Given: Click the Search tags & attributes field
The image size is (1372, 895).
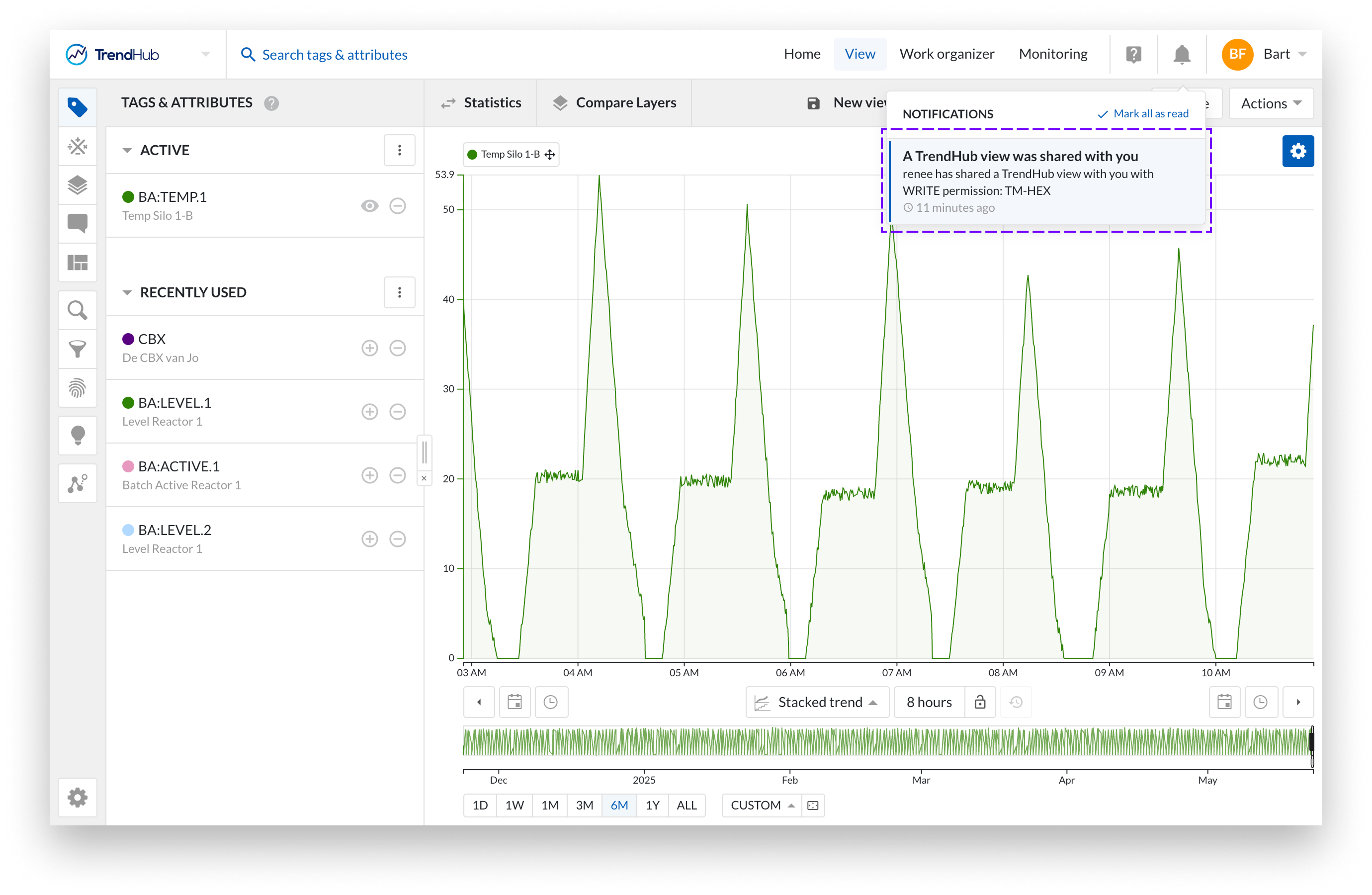Looking at the screenshot, I should pos(335,55).
